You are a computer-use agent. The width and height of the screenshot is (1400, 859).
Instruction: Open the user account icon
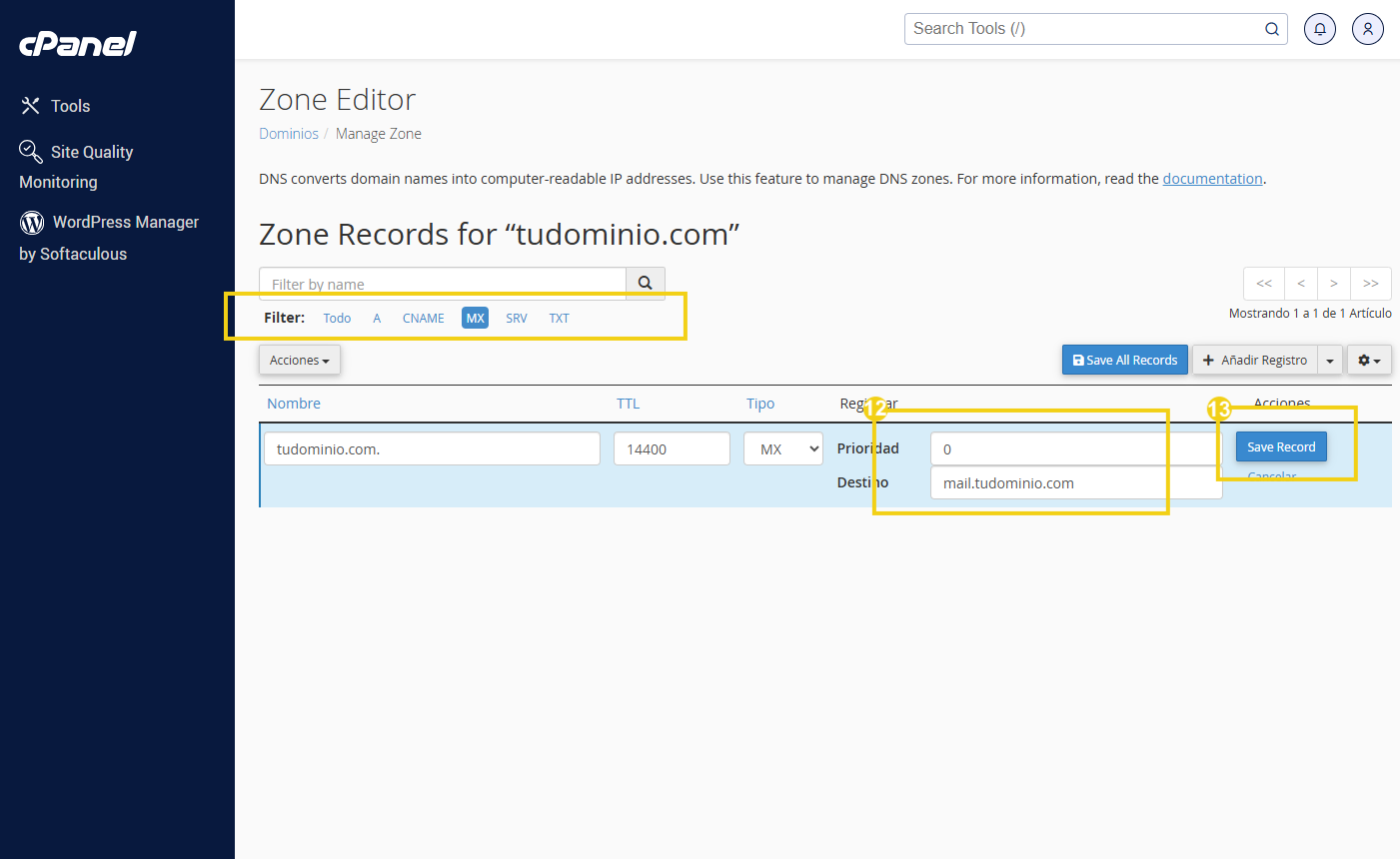[1367, 29]
